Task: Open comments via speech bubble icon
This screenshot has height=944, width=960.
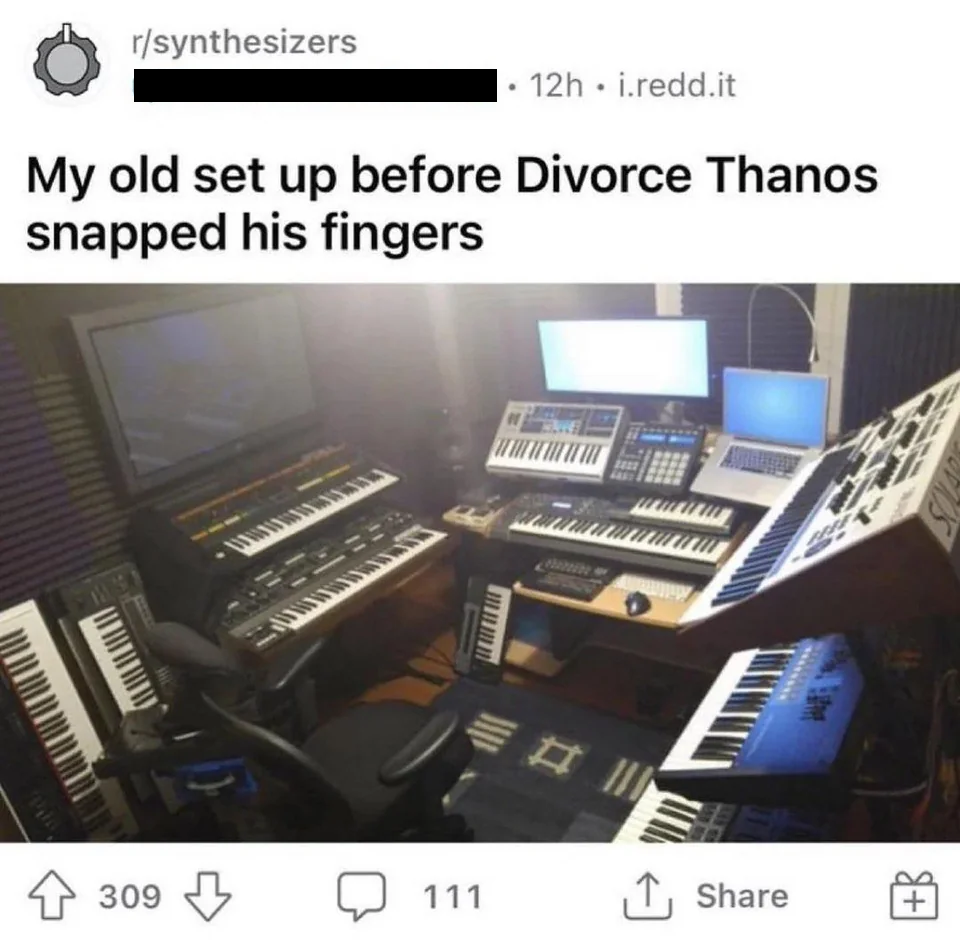Action: (362, 896)
